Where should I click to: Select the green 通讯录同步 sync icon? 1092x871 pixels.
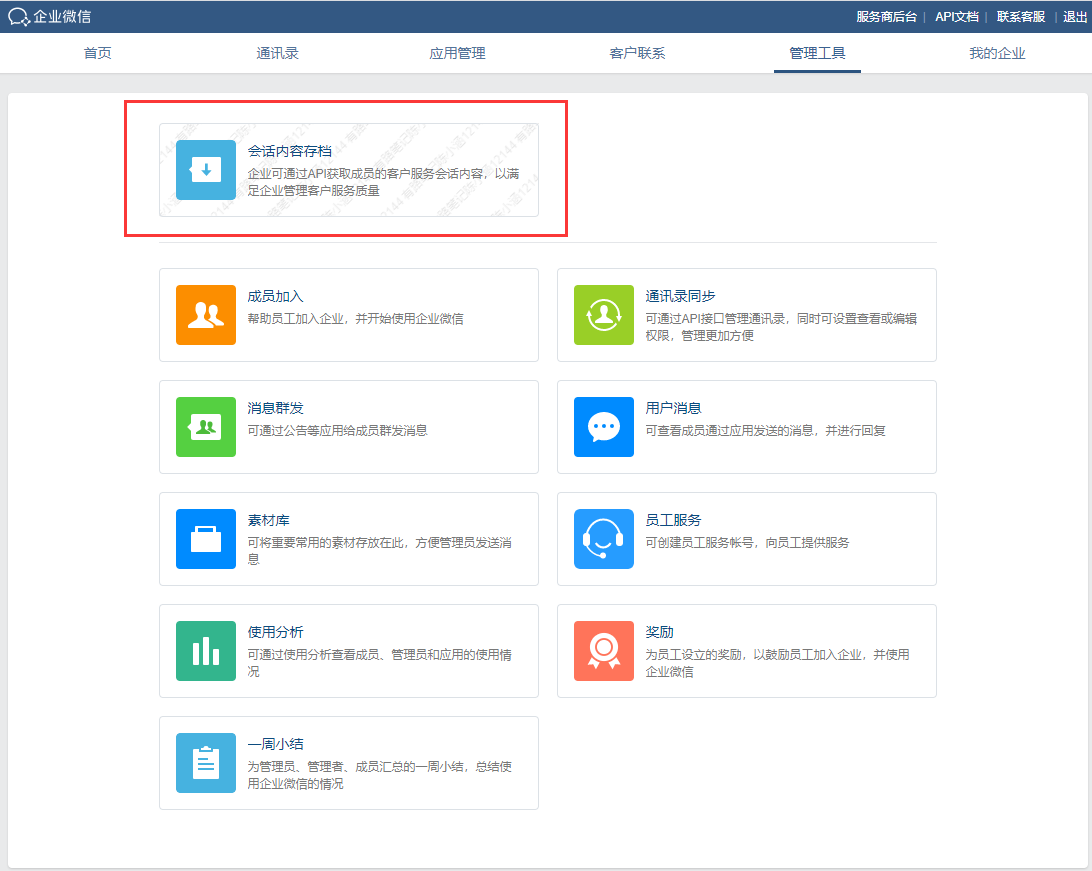604,315
